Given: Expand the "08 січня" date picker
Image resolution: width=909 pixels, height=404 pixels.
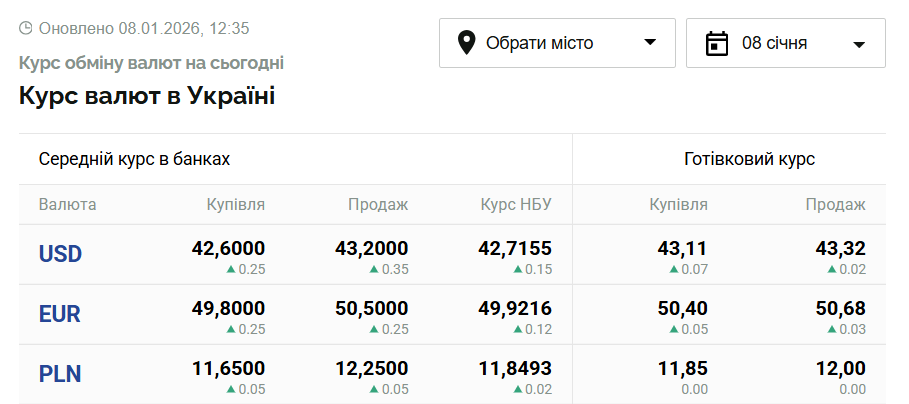Looking at the screenshot, I should 785,43.
